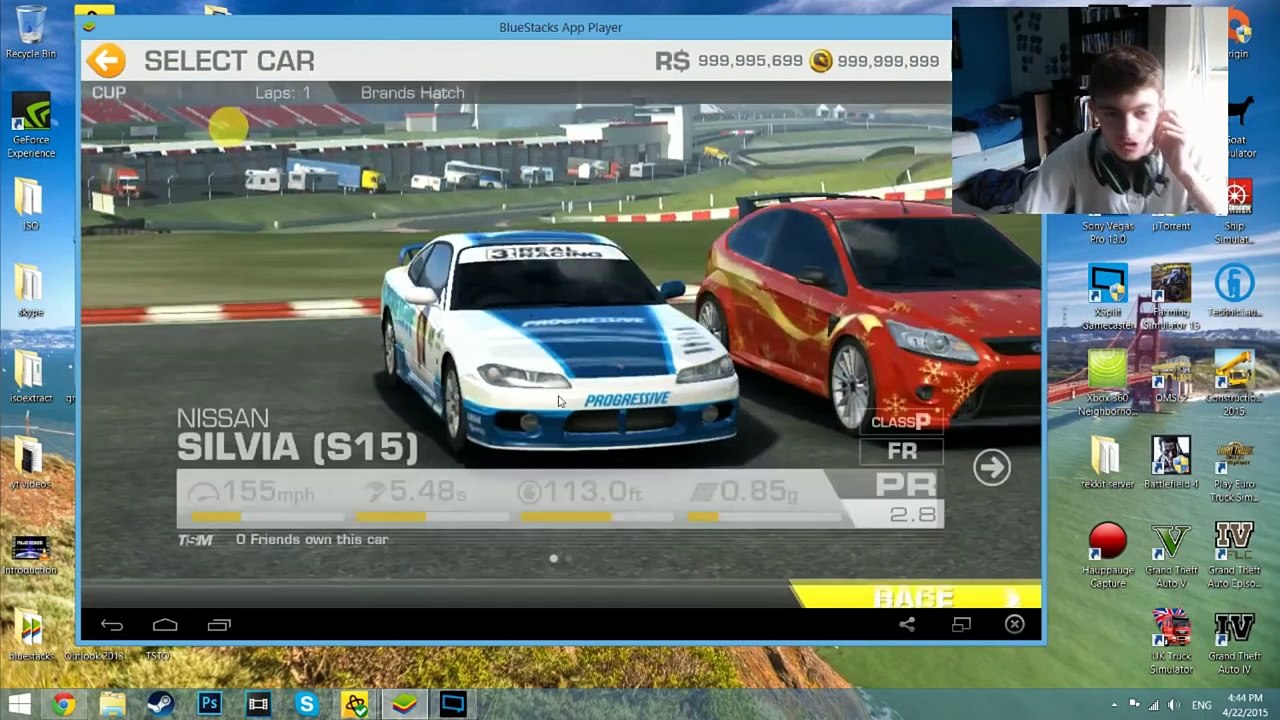Click the volume icon in system tray

point(1173,705)
